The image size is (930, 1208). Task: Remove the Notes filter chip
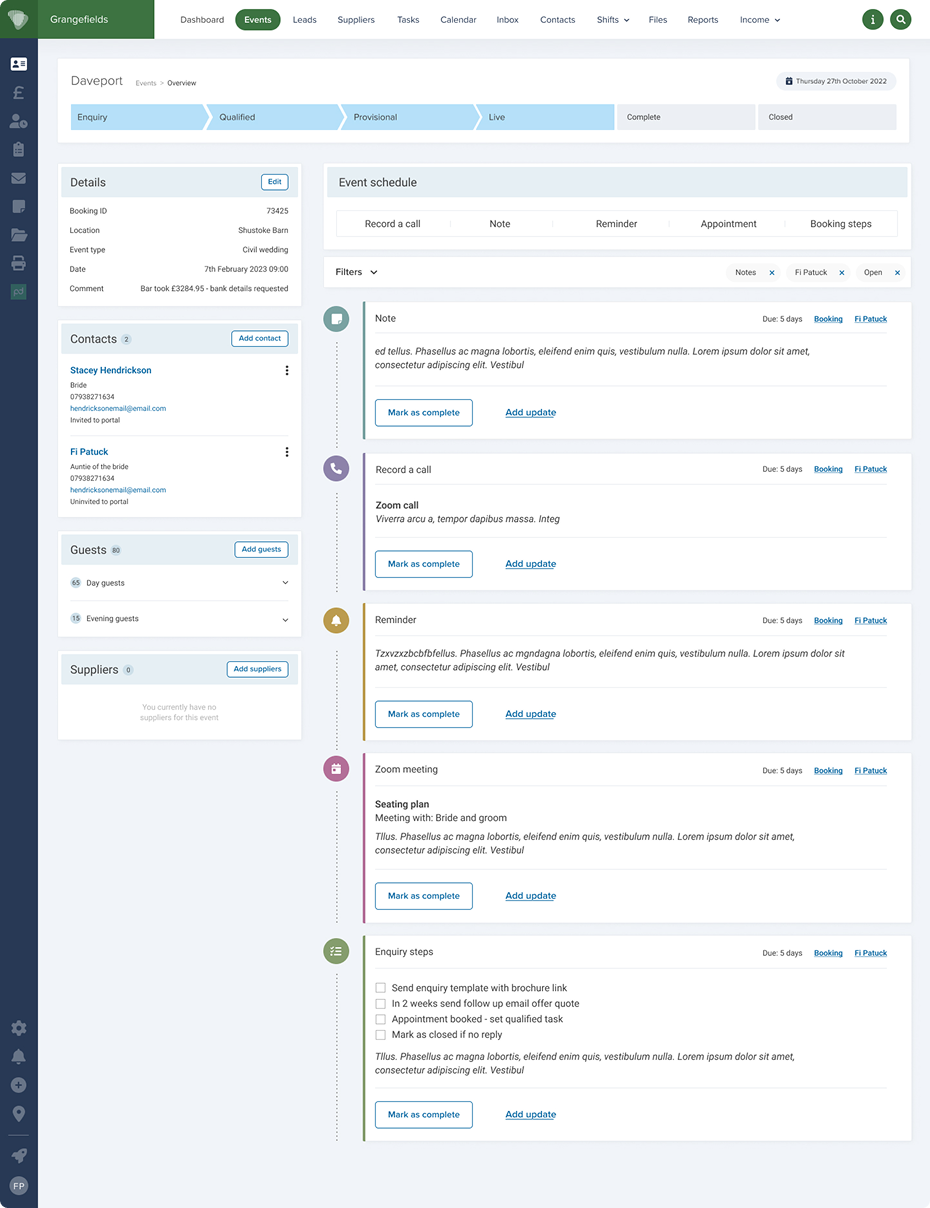tap(772, 273)
